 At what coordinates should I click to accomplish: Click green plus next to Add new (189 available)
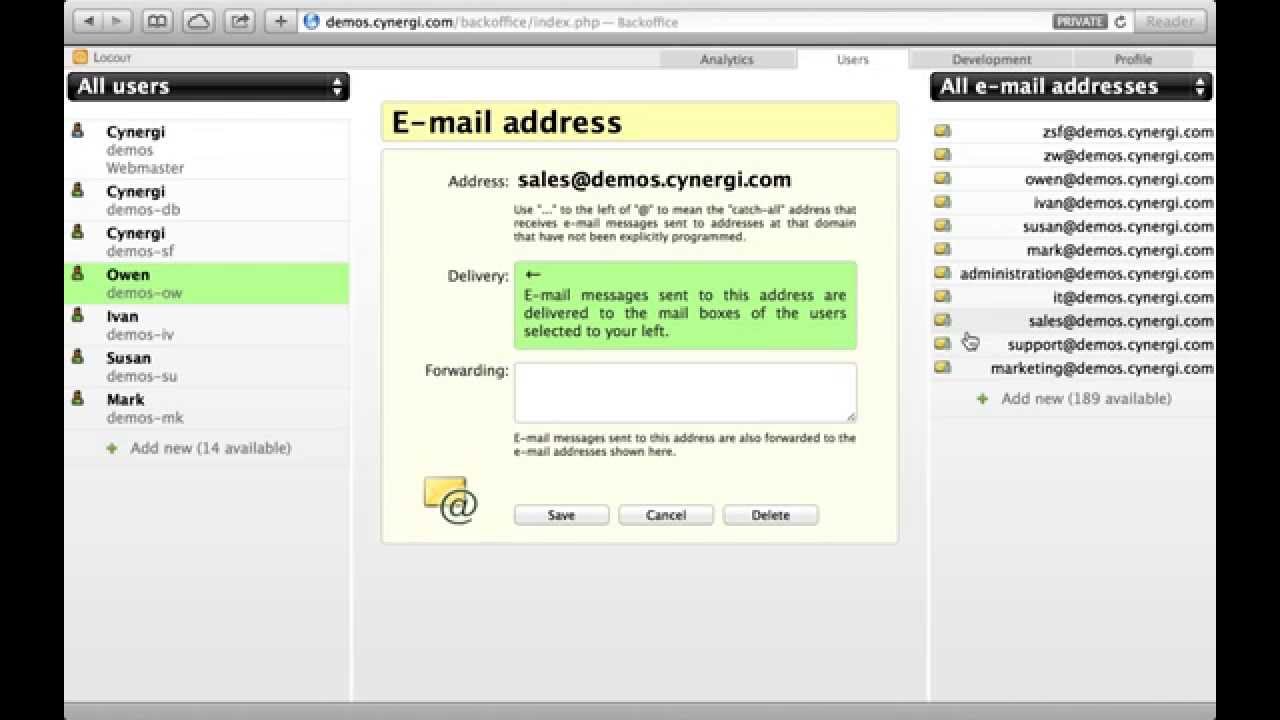click(x=983, y=399)
